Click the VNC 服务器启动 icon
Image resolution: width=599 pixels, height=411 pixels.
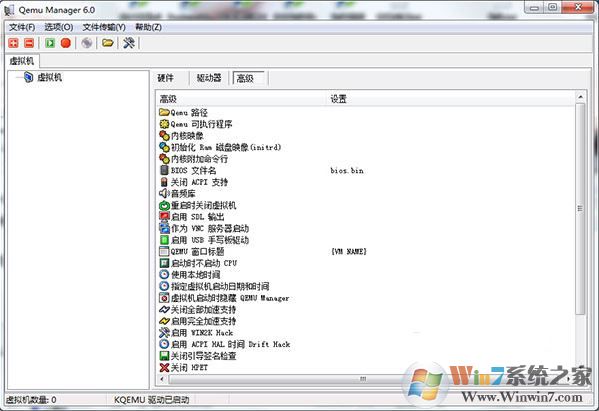click(164, 228)
